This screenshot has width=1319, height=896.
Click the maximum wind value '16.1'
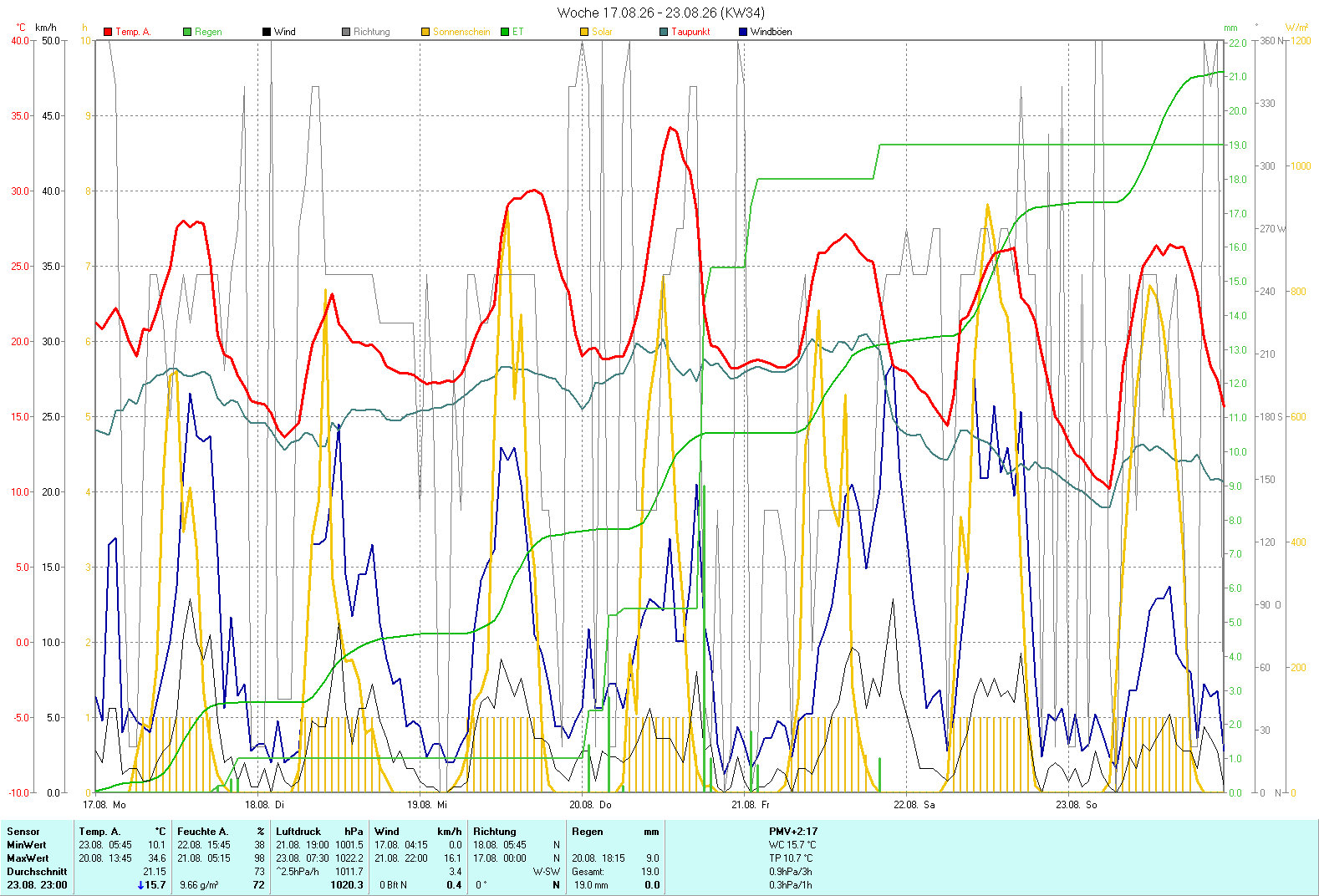[452, 858]
